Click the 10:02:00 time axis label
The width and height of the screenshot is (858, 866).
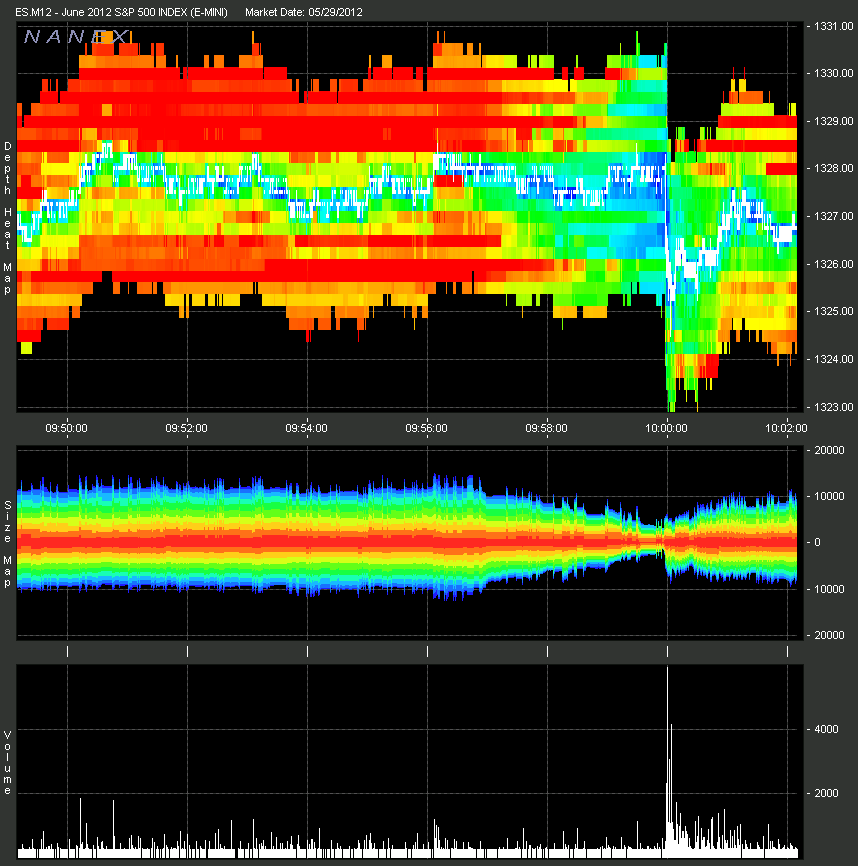coord(786,428)
